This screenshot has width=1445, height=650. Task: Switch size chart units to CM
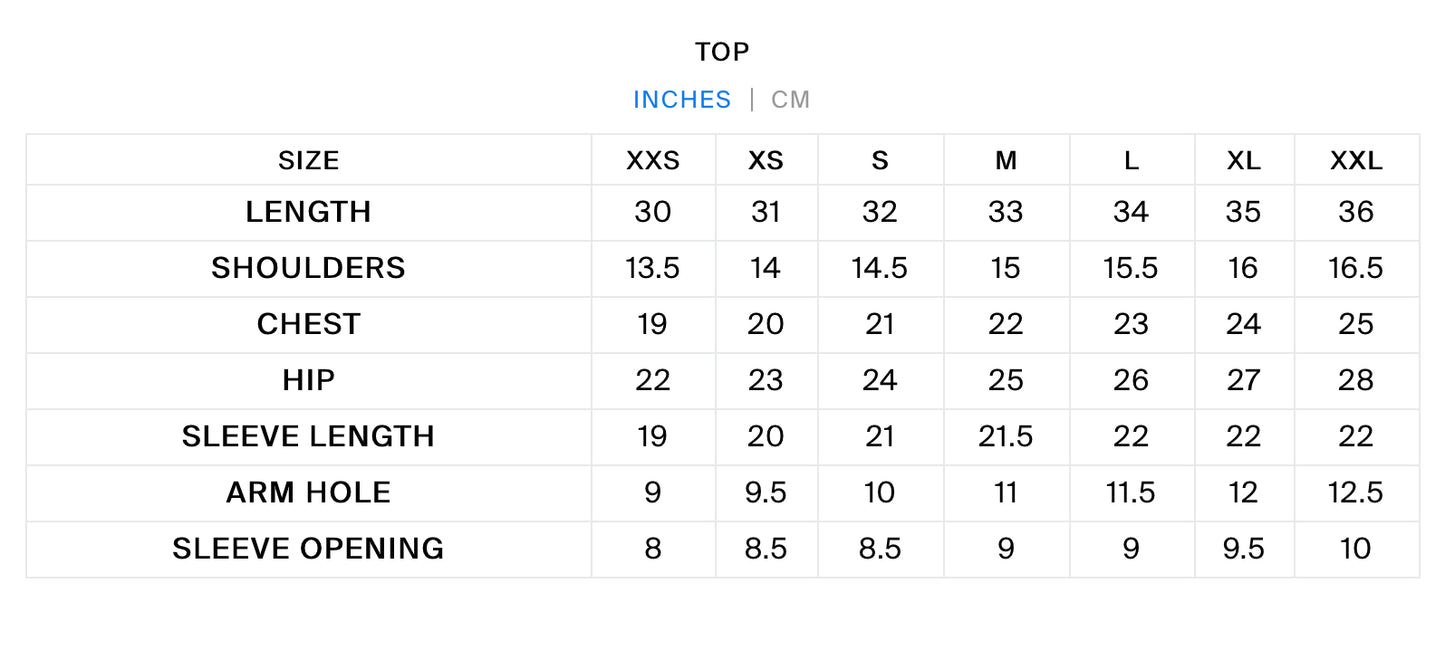point(790,100)
